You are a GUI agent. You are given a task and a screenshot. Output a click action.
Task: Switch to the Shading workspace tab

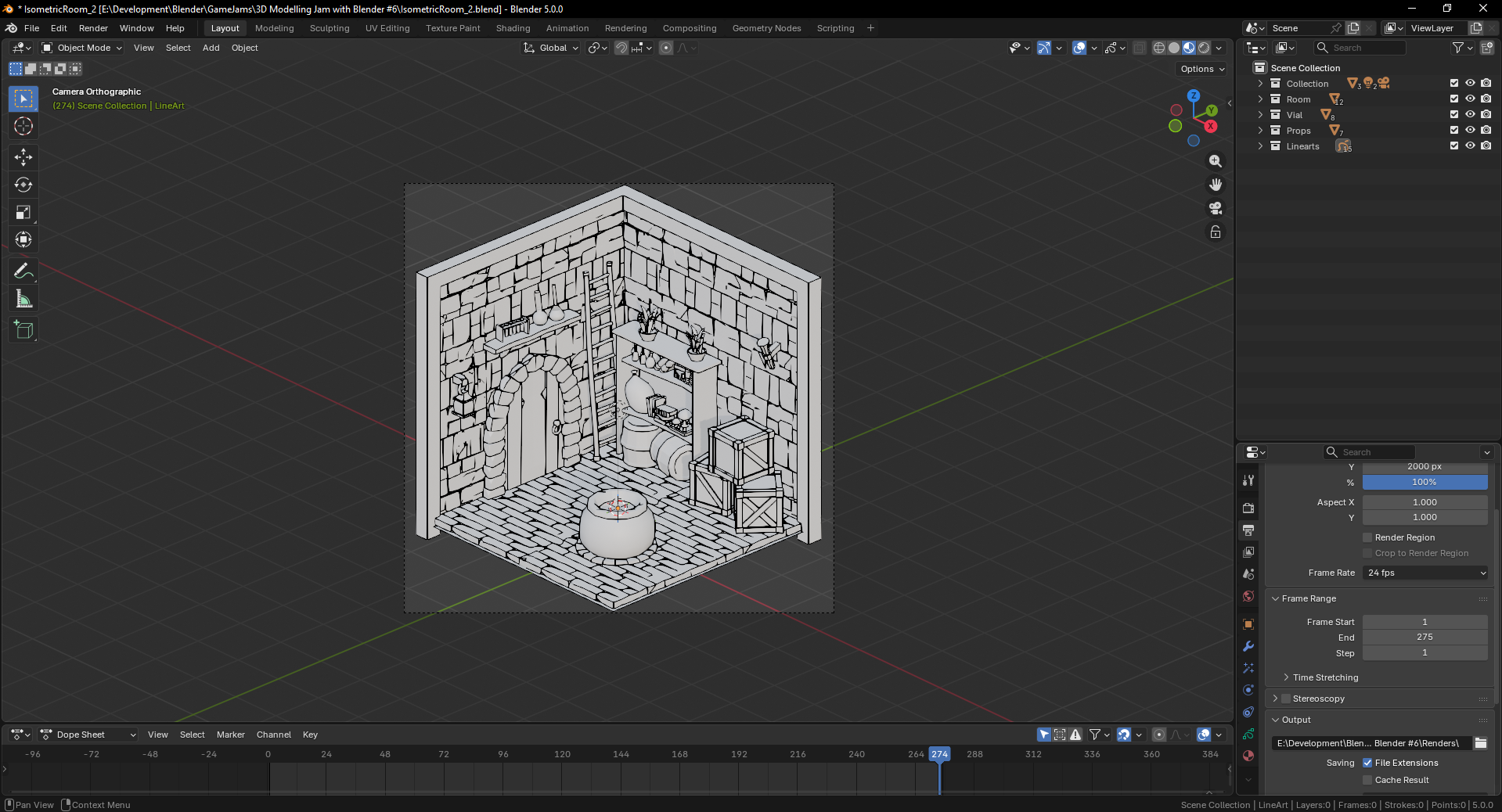513,28
